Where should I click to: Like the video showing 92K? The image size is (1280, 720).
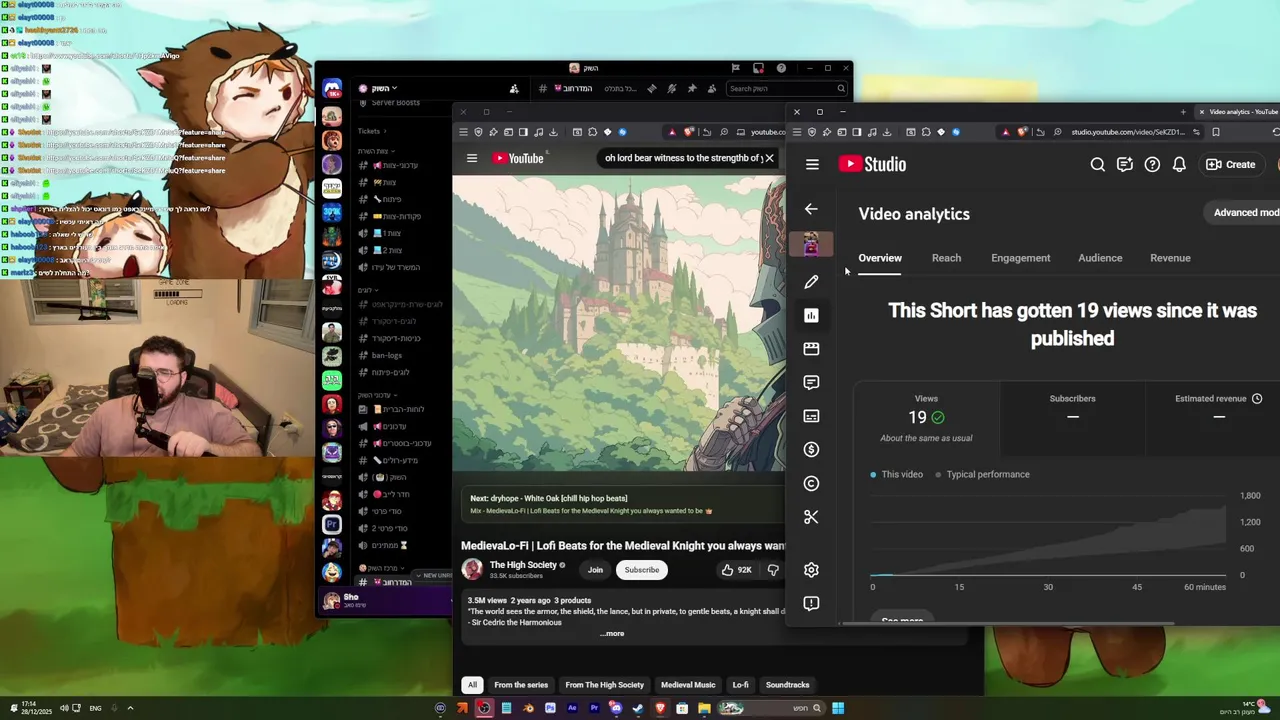(737, 570)
